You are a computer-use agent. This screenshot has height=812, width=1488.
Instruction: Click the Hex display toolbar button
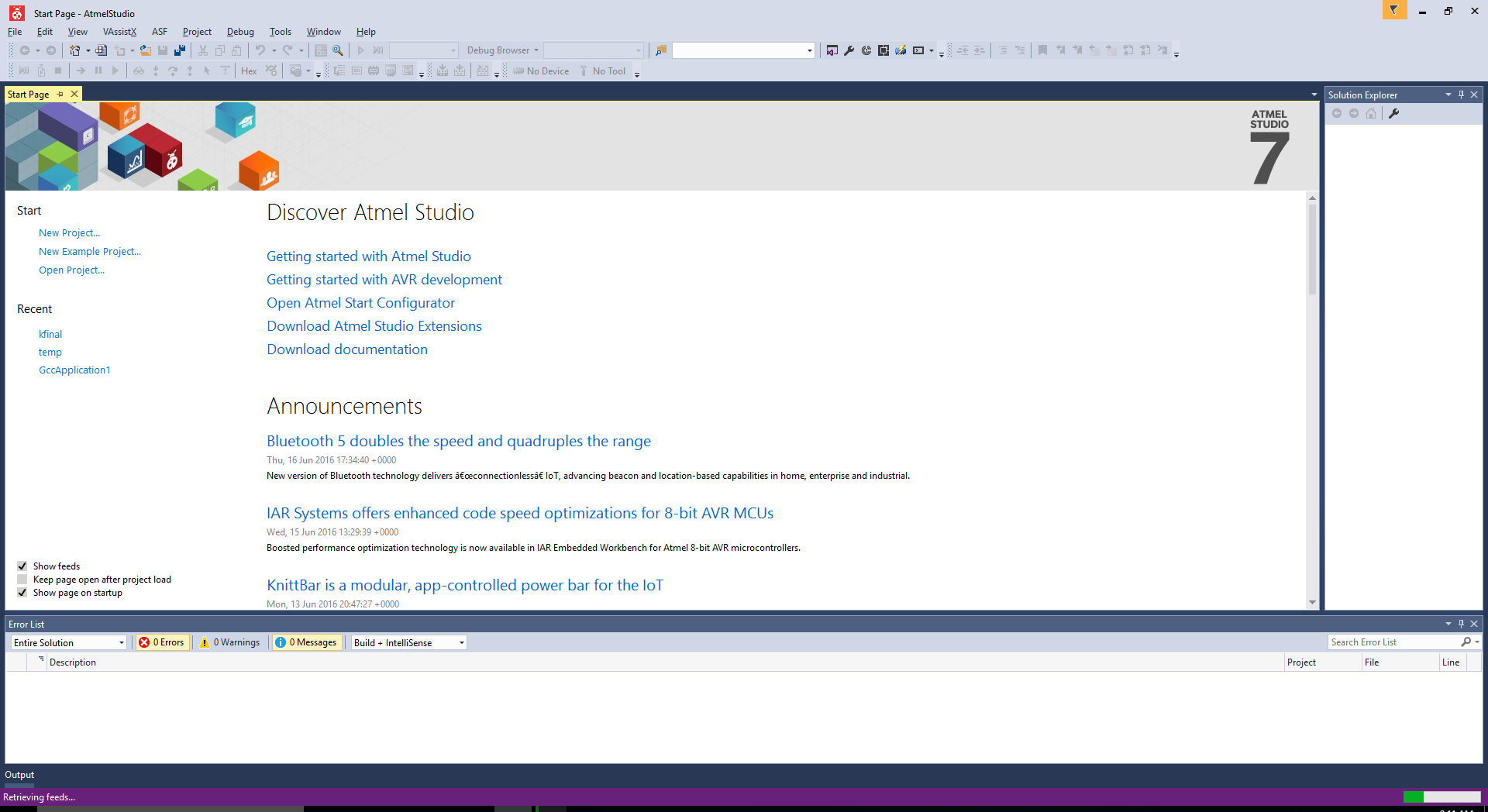coord(249,71)
